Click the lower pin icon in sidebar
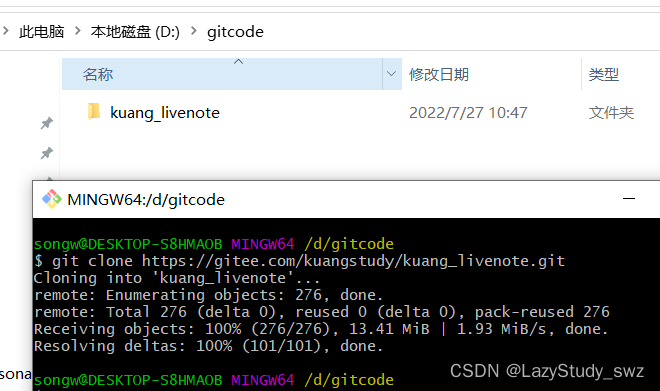 tap(47, 153)
